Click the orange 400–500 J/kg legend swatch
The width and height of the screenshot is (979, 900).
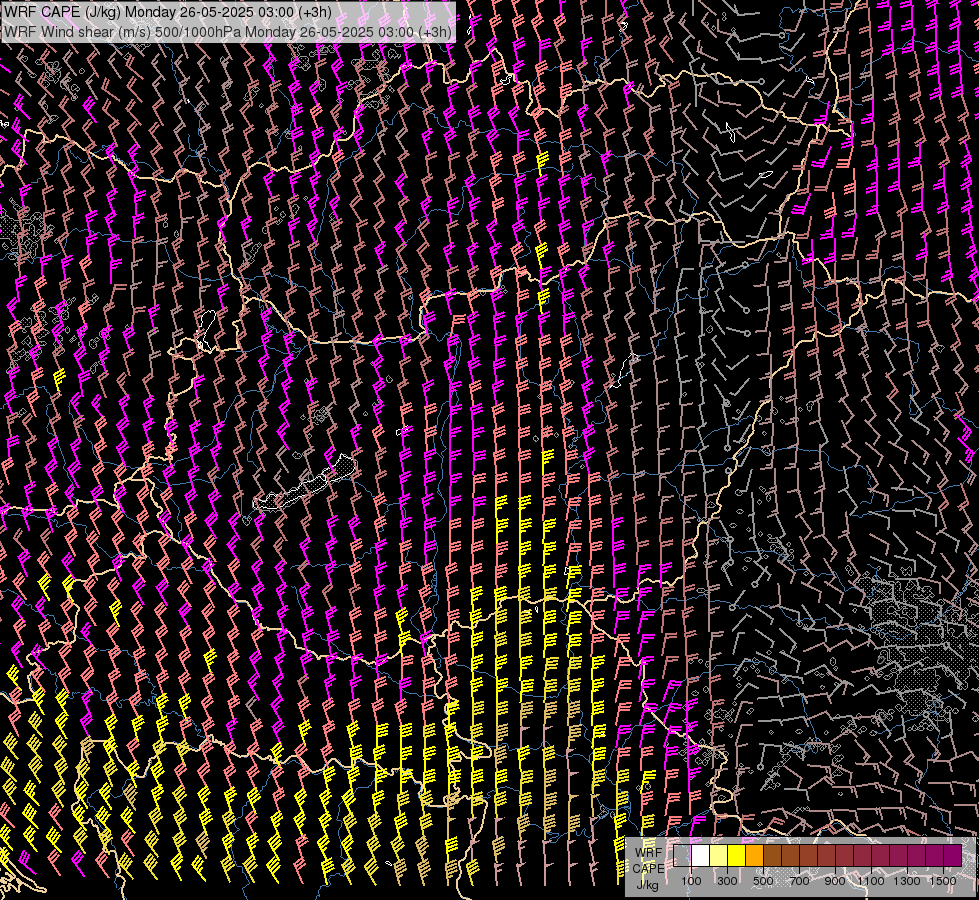(x=755, y=856)
